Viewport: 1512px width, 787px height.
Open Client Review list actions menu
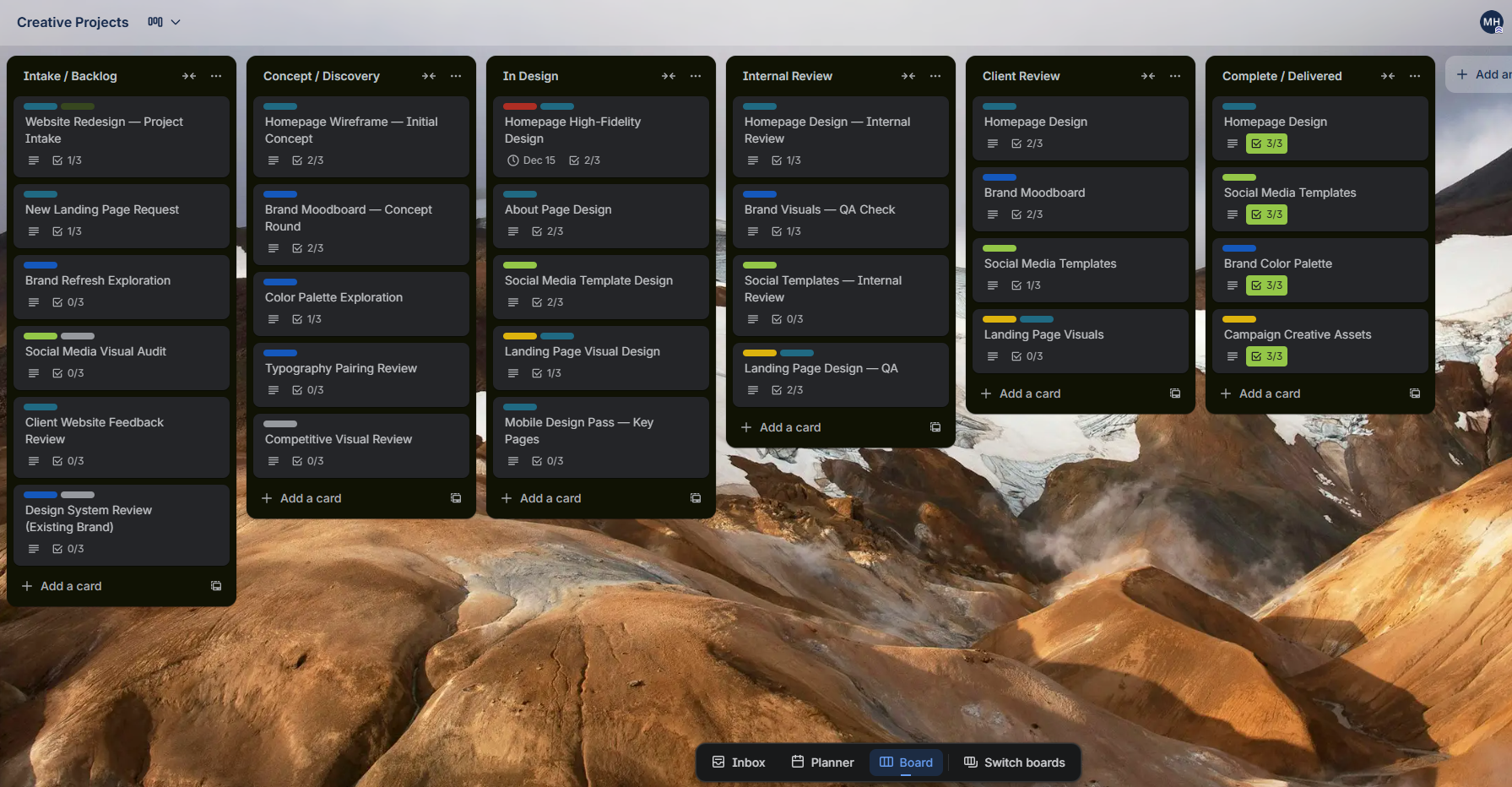click(x=1175, y=76)
